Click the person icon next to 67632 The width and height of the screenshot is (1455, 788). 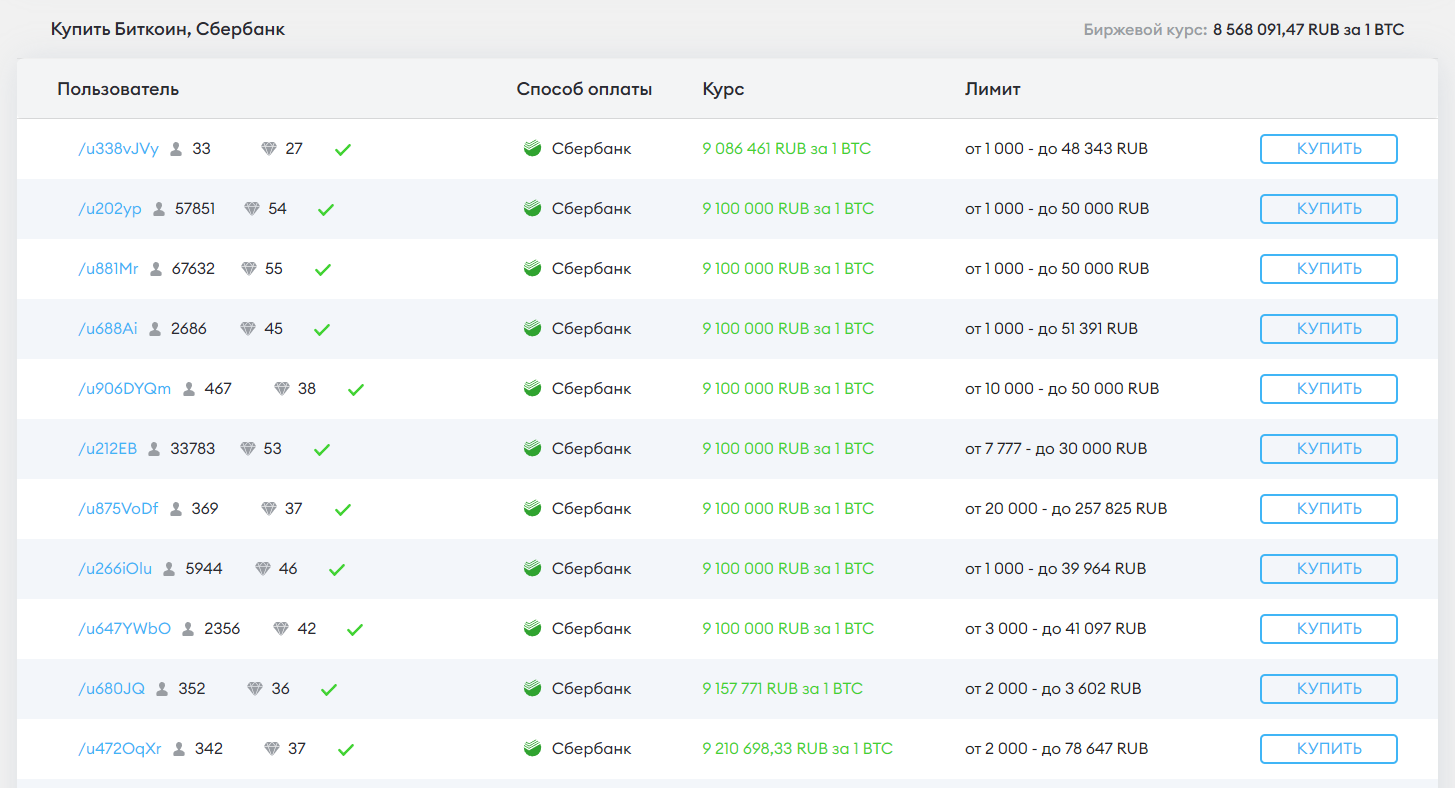156,269
